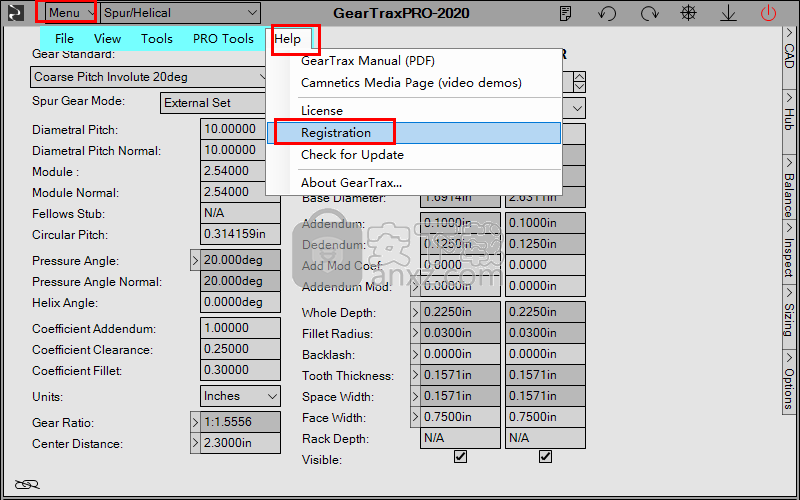Expand the Whole Depth arrow

click(415, 312)
